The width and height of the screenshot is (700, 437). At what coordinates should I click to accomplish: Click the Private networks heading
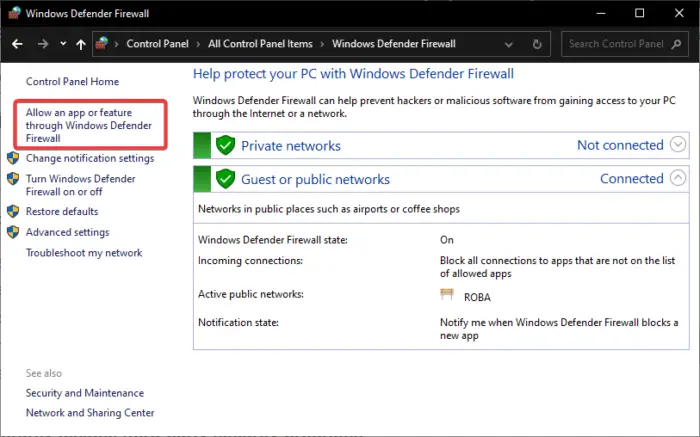point(291,146)
